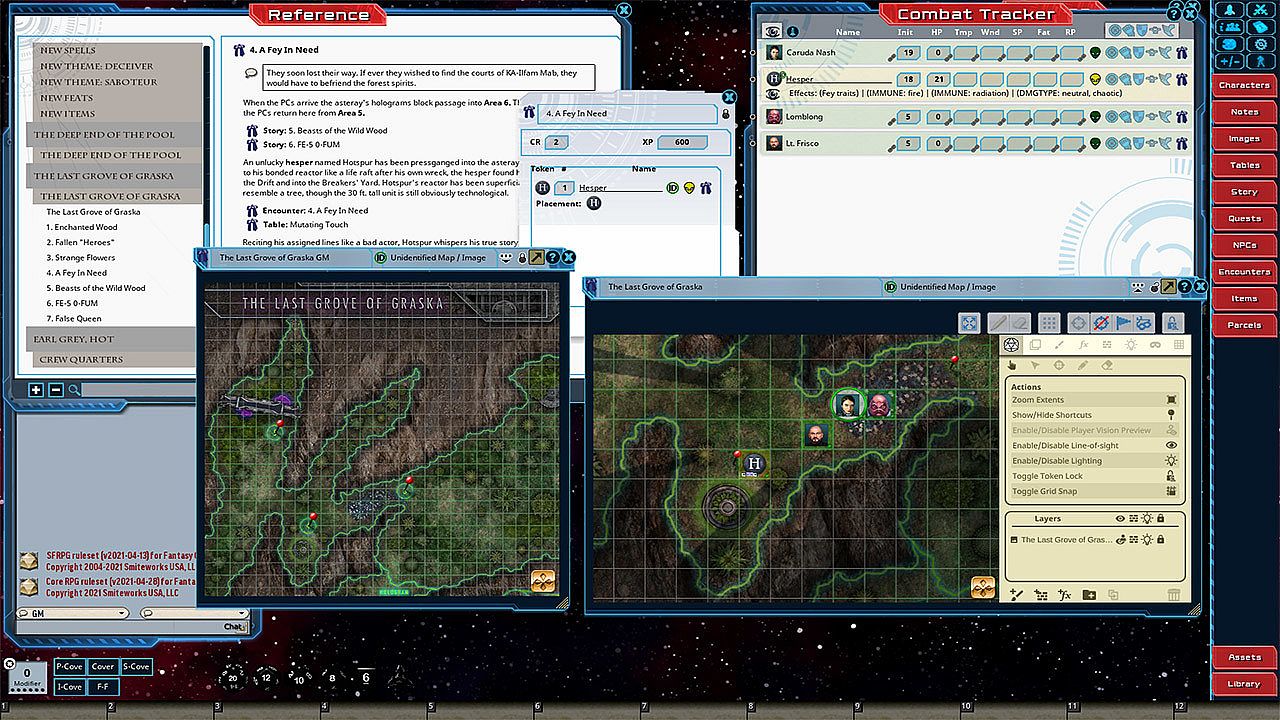Click the Hesper H token on the map
Image resolution: width=1280 pixels, height=720 pixels.
click(x=755, y=463)
